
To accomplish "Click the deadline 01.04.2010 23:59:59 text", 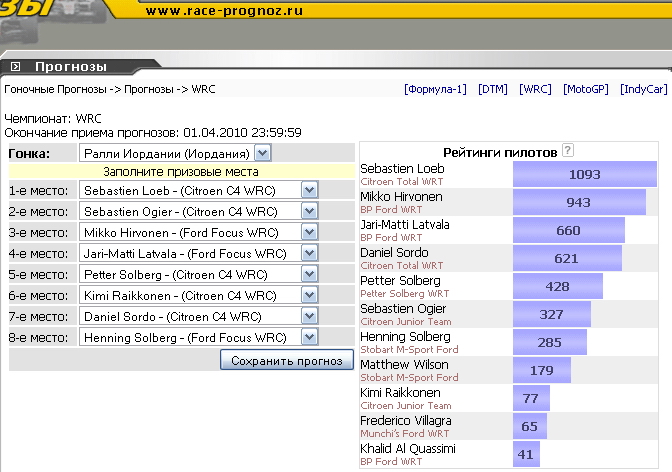I will pyautogui.click(x=242, y=132).
